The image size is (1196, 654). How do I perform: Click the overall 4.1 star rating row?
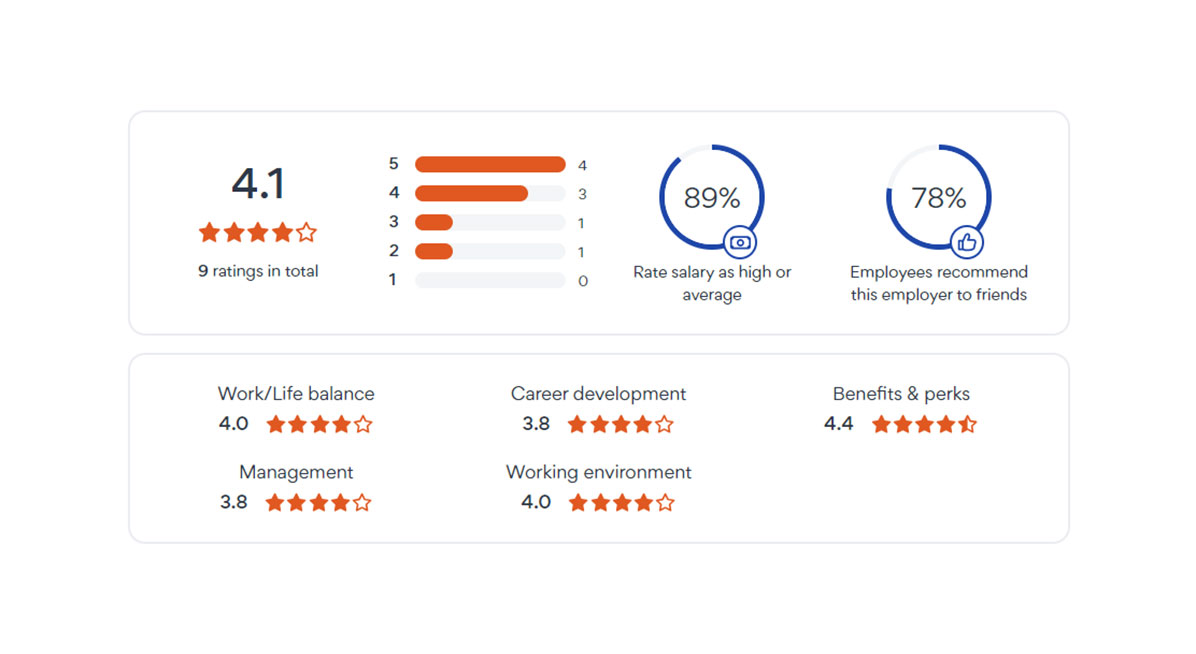pyautogui.click(x=258, y=232)
